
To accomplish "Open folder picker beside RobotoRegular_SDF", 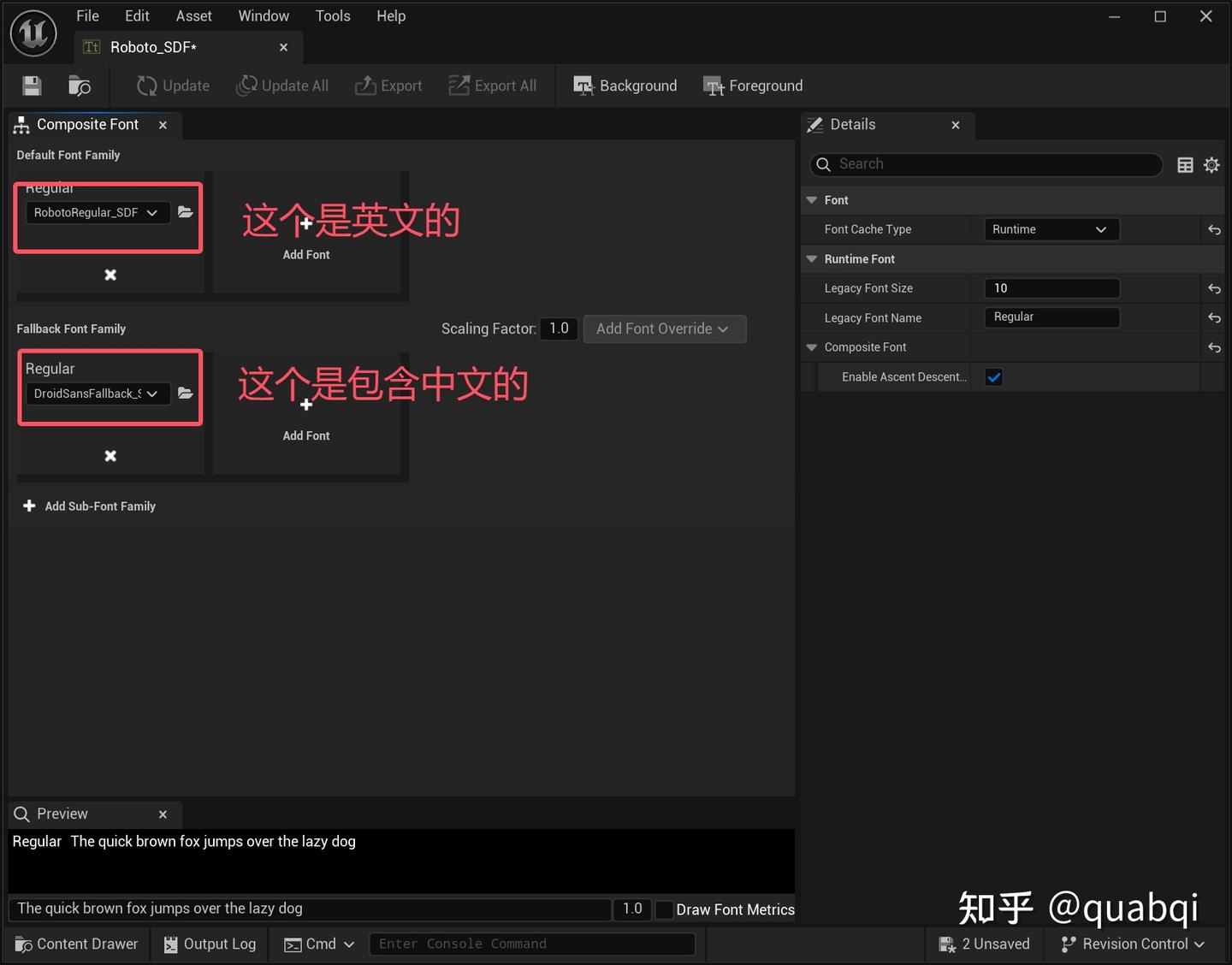I will 186,212.
